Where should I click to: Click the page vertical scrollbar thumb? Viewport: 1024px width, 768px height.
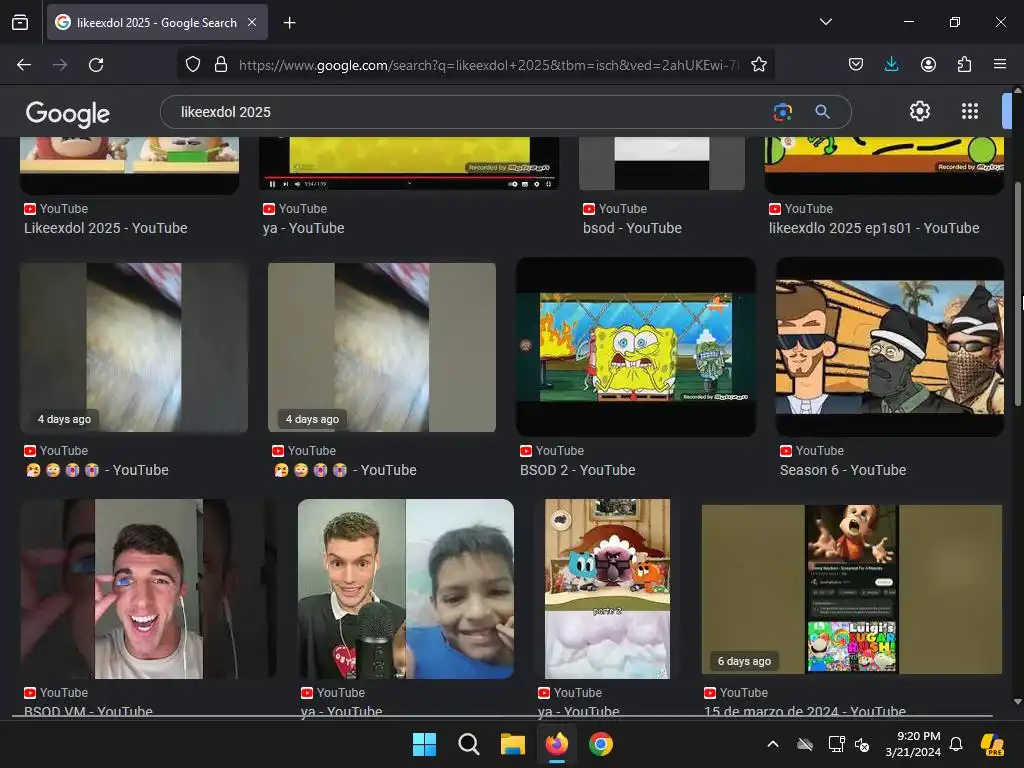pos(1017,294)
